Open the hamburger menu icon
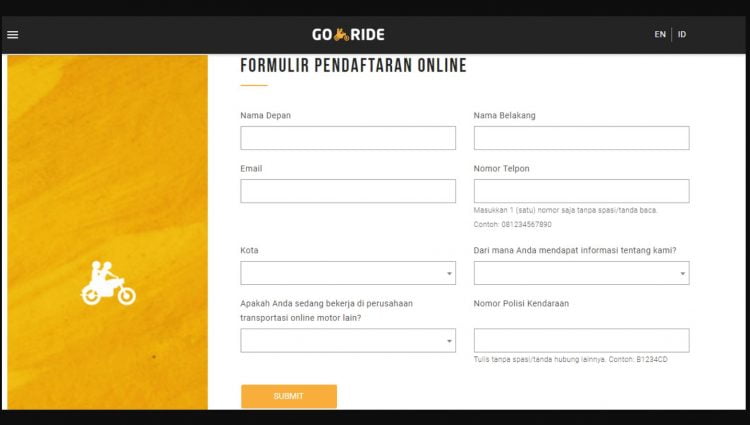Image resolution: width=750 pixels, height=425 pixels. [13, 34]
